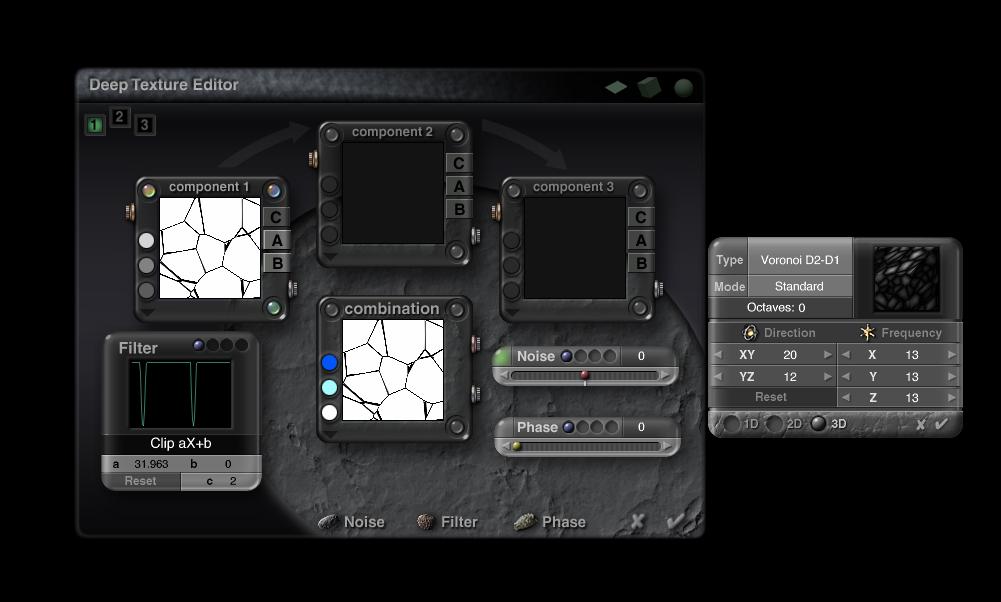Image resolution: width=1001 pixels, height=602 pixels.
Task: Click the Reset button in Filter panel
Action: (140, 481)
